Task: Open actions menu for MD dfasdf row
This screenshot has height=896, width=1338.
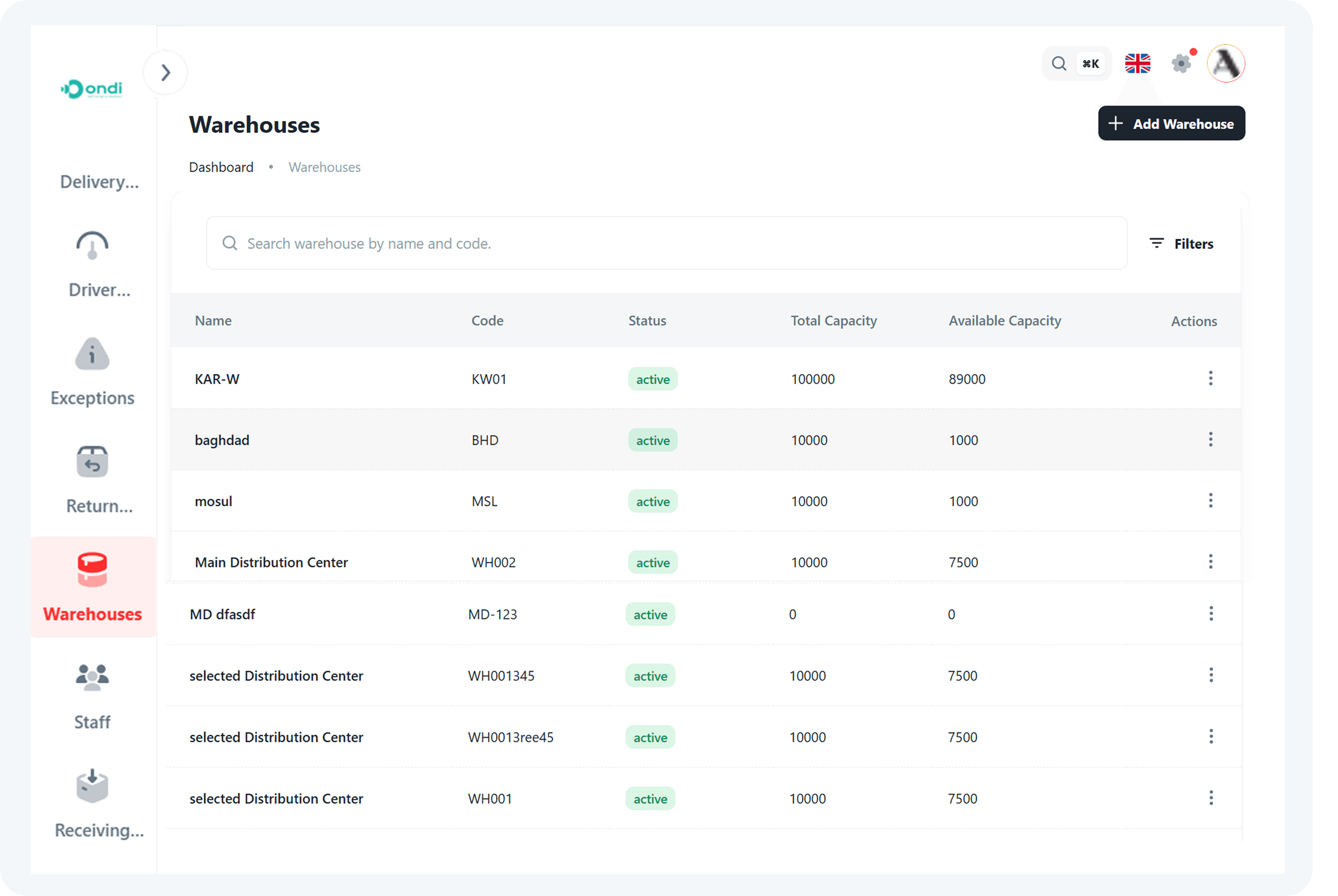Action: (1210, 614)
